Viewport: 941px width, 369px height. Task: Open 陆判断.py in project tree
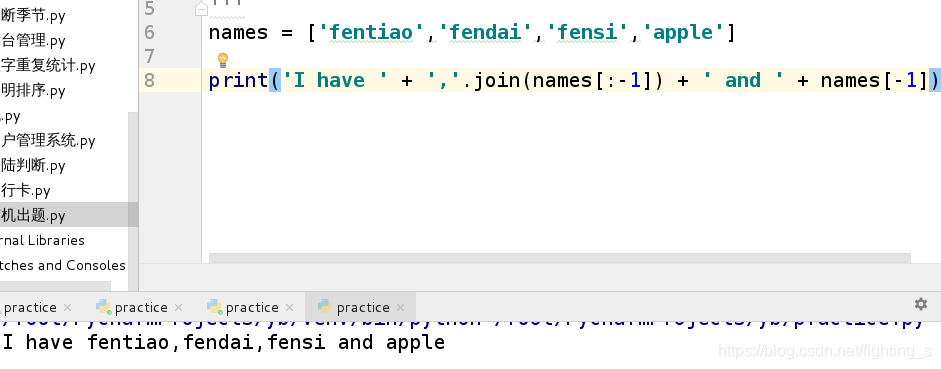pos(33,166)
